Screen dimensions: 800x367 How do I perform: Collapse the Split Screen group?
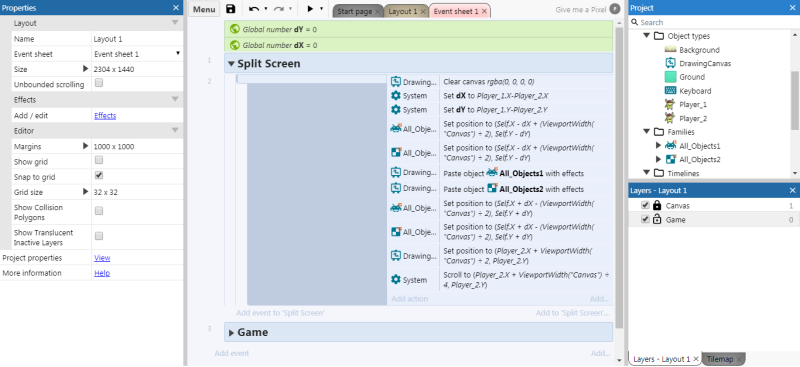(x=232, y=64)
